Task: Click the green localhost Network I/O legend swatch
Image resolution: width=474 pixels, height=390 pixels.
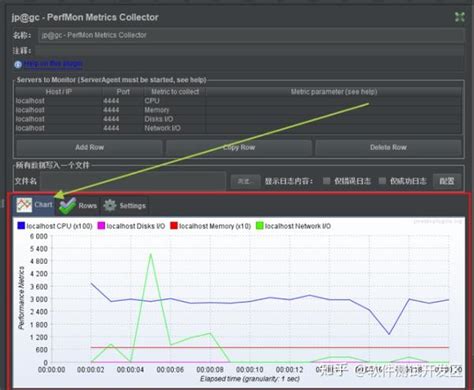Action: (x=259, y=226)
